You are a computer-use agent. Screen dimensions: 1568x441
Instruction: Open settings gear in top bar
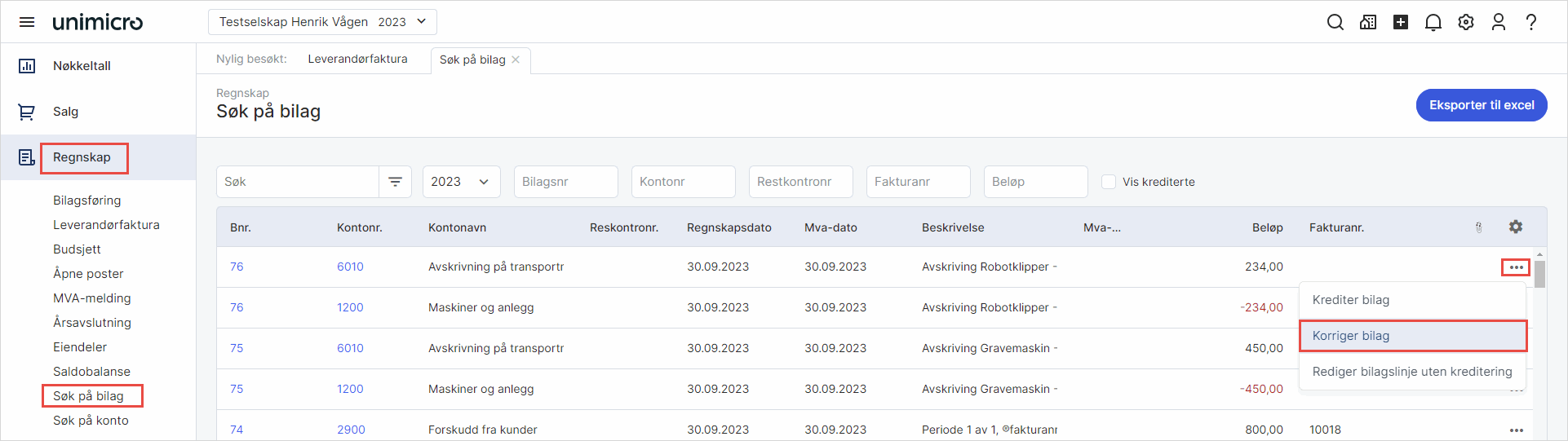point(1465,22)
